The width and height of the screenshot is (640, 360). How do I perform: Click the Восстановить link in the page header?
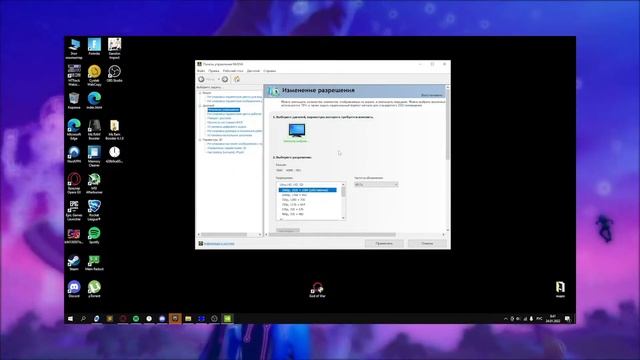click(432, 95)
